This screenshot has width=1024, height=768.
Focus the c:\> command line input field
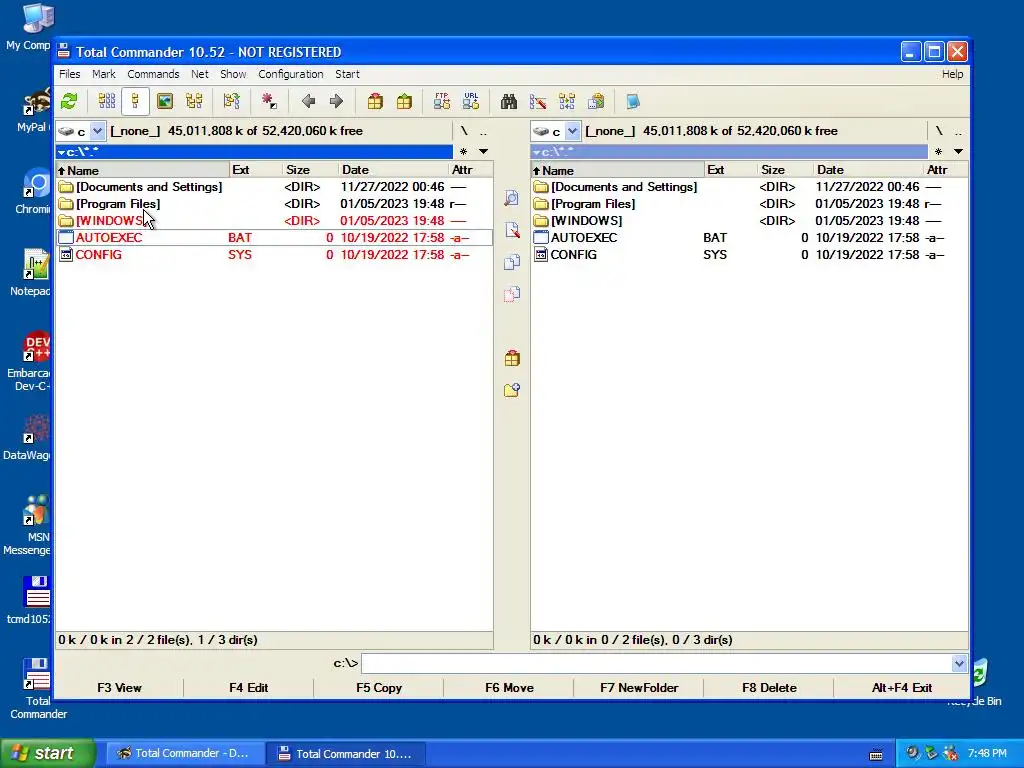click(656, 664)
